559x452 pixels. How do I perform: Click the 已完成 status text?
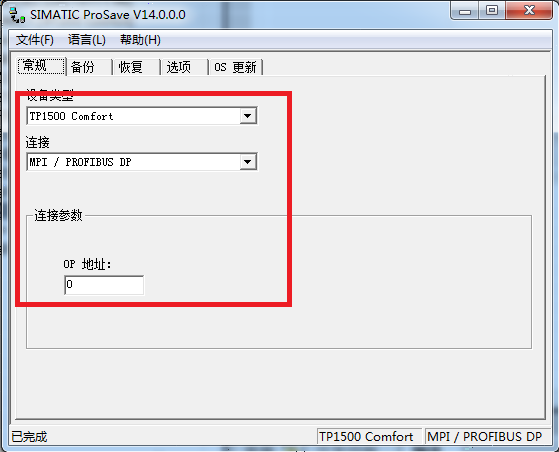[x=29, y=437]
